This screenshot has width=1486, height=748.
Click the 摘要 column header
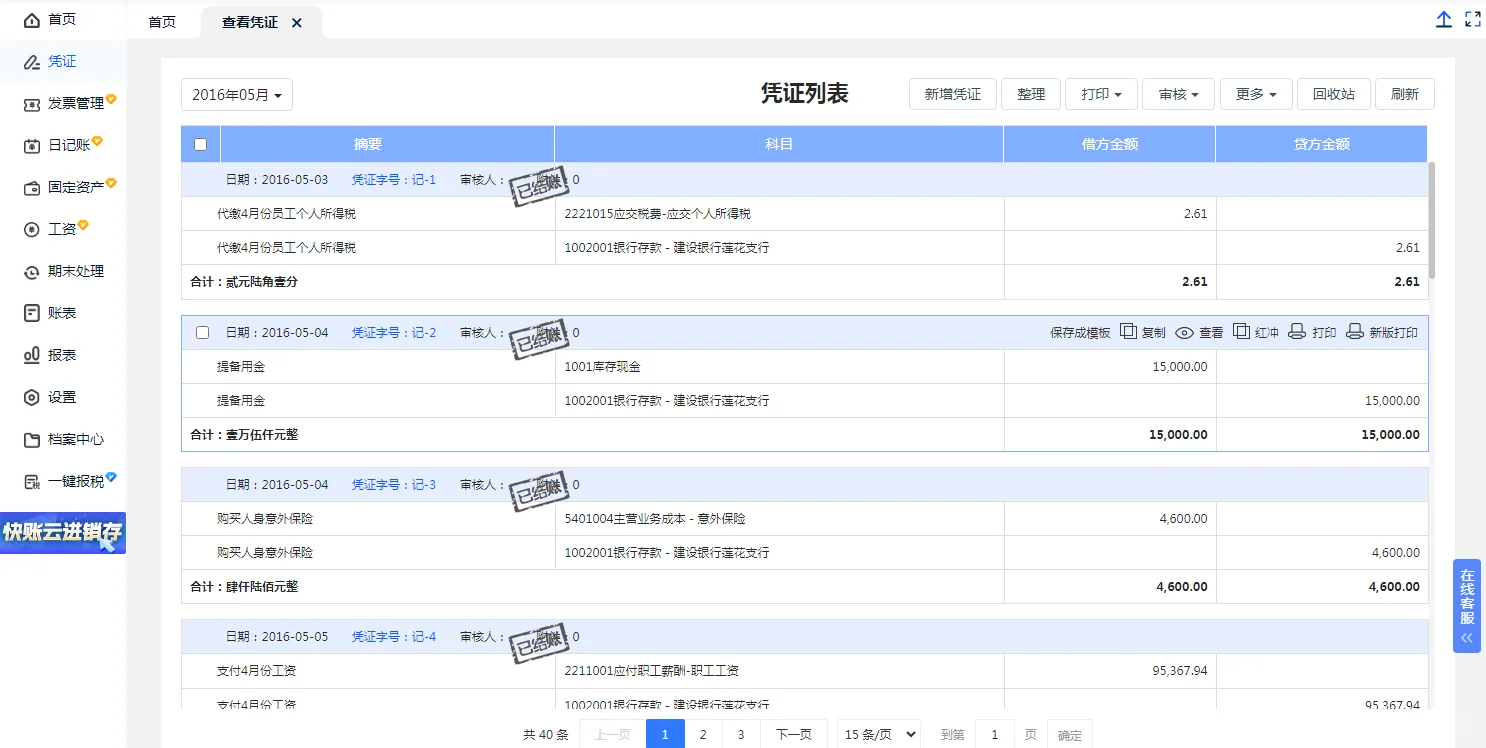pos(368,144)
